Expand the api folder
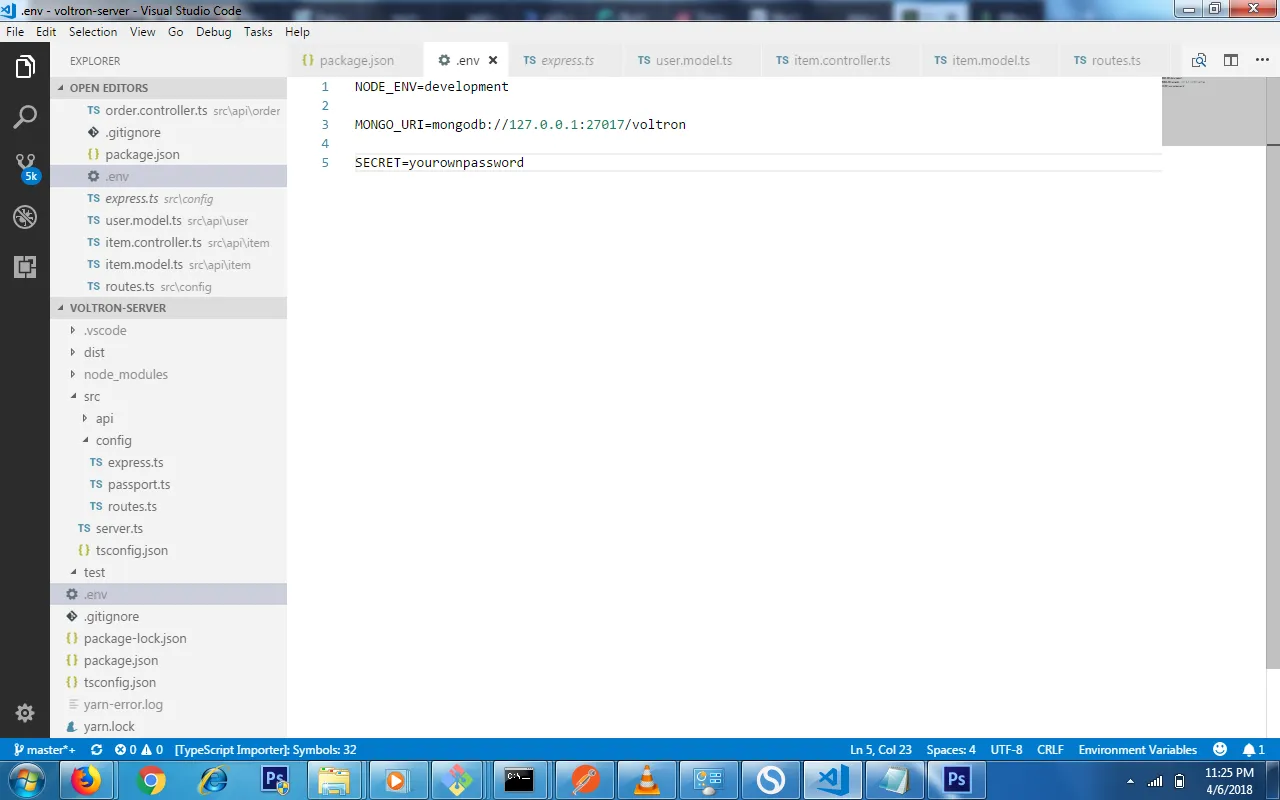1280x800 pixels. 104,418
